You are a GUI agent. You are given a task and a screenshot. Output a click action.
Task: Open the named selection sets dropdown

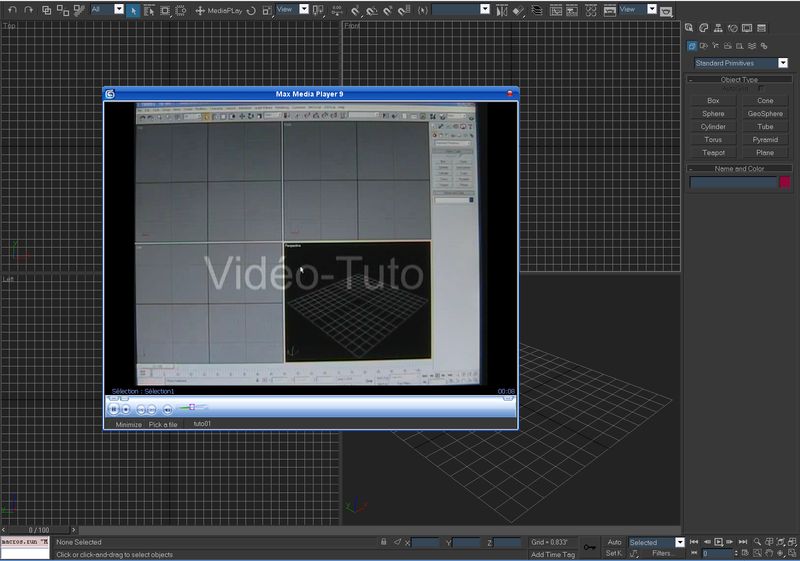point(485,9)
